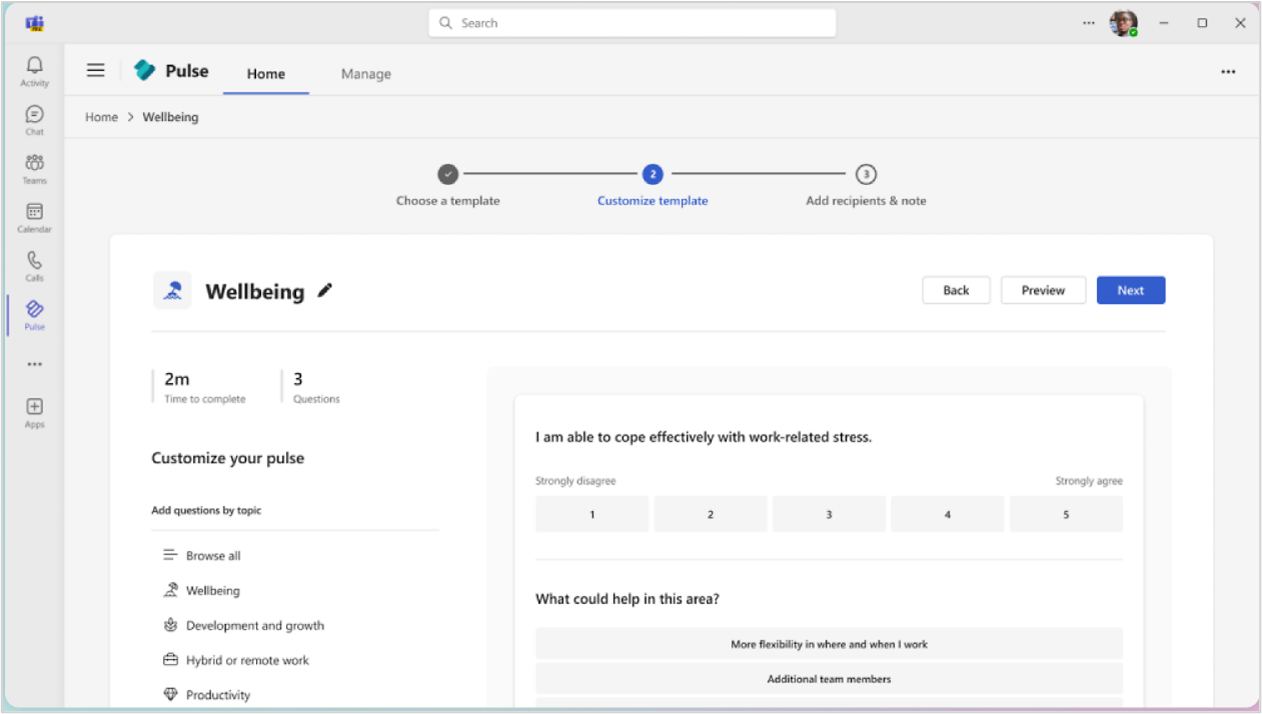Open the Calendar from the sidebar
The image size is (1262, 714).
click(x=33, y=215)
